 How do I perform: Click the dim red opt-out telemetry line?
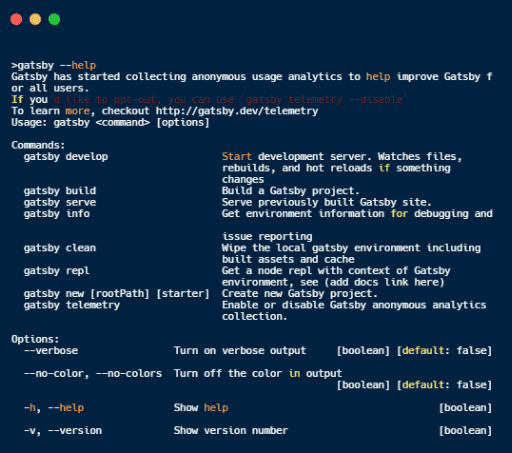coord(228,99)
